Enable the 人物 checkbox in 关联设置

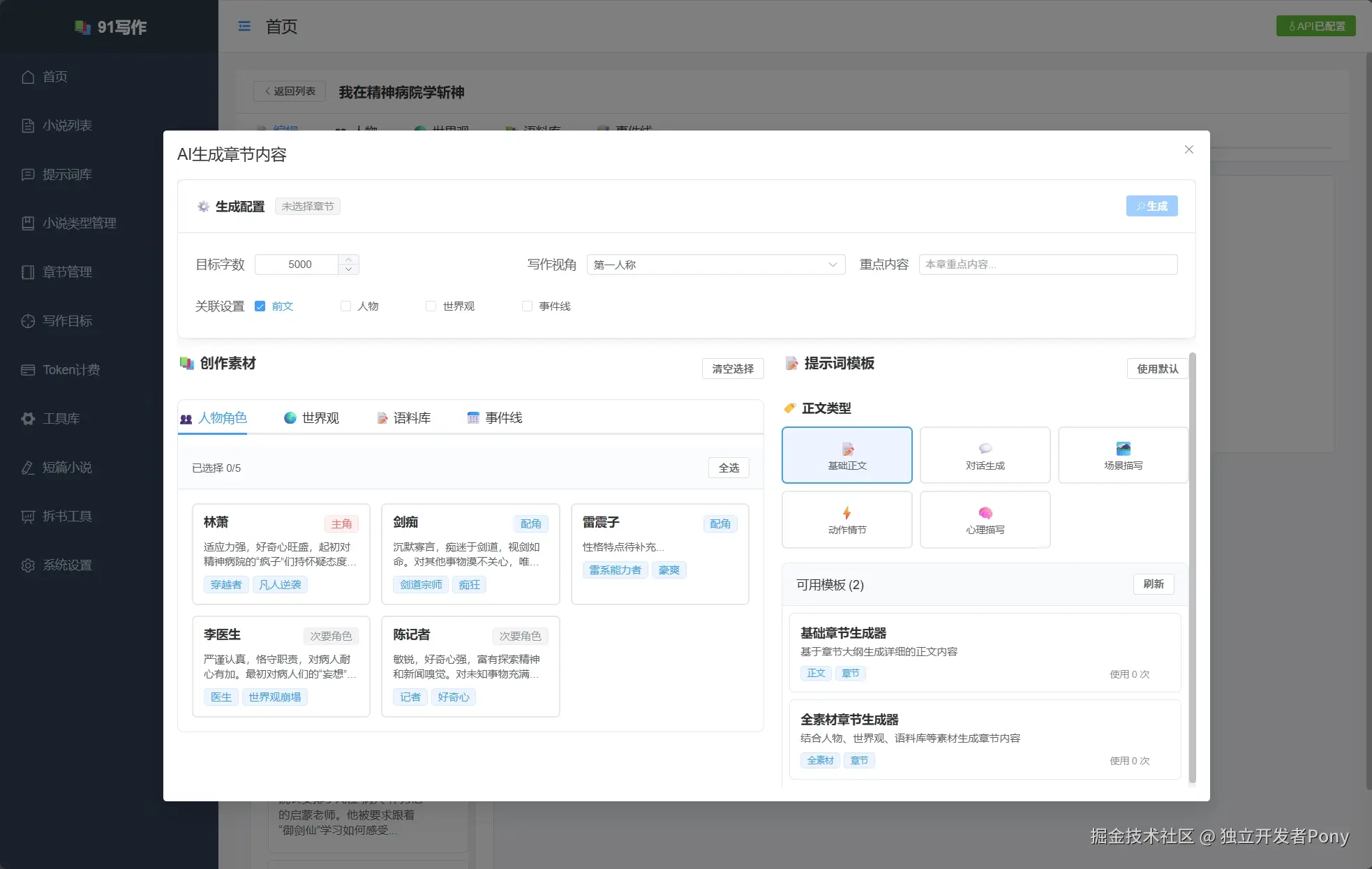coord(346,306)
